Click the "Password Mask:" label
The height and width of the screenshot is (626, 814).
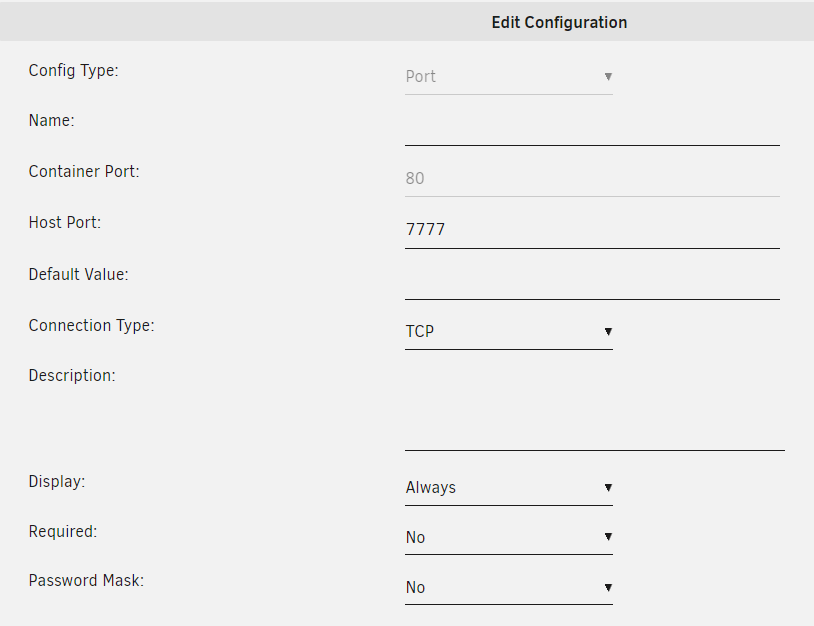[x=86, y=581]
